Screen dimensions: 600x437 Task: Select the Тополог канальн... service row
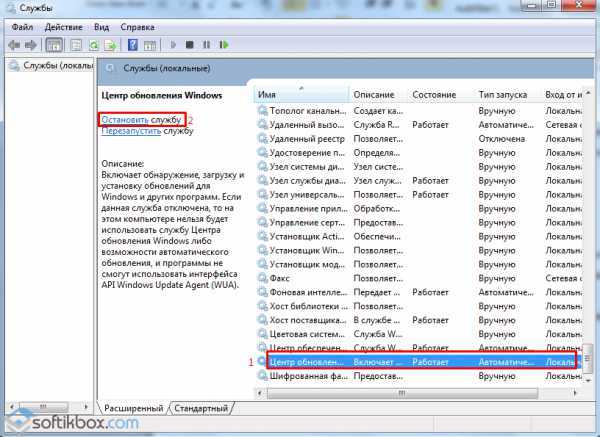[x=420, y=111]
